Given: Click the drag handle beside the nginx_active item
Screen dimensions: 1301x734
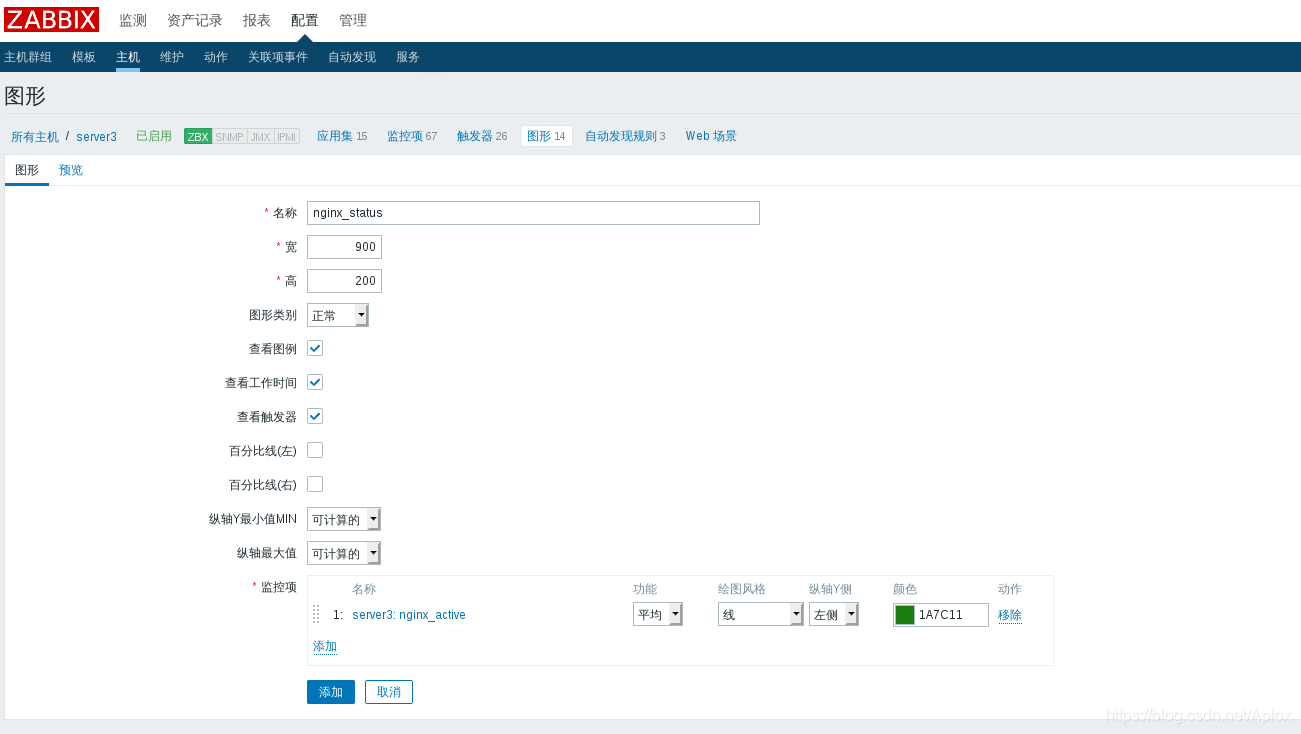Looking at the screenshot, I should pos(317,614).
